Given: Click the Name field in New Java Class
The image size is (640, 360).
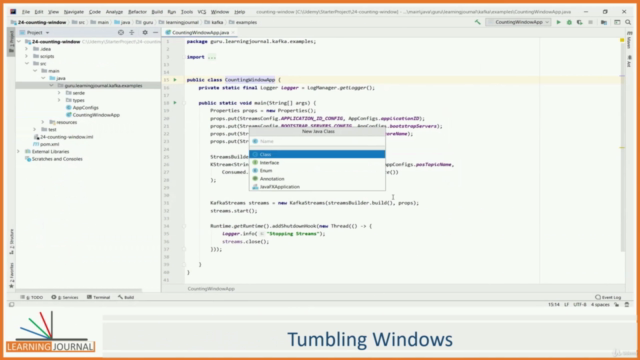Looking at the screenshot, I should (317, 141).
